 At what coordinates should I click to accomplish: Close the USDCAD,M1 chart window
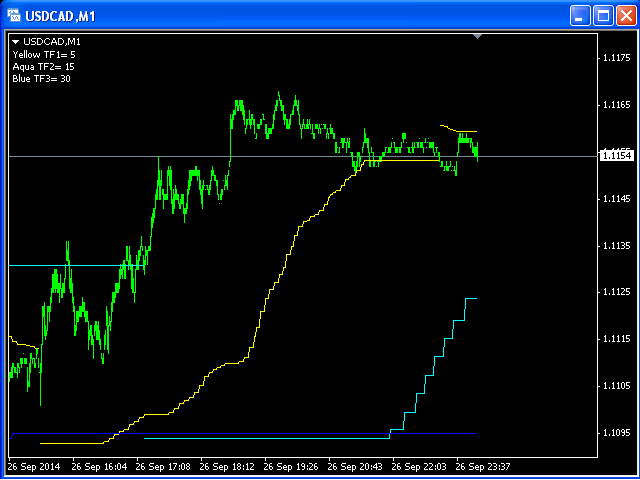pos(624,15)
